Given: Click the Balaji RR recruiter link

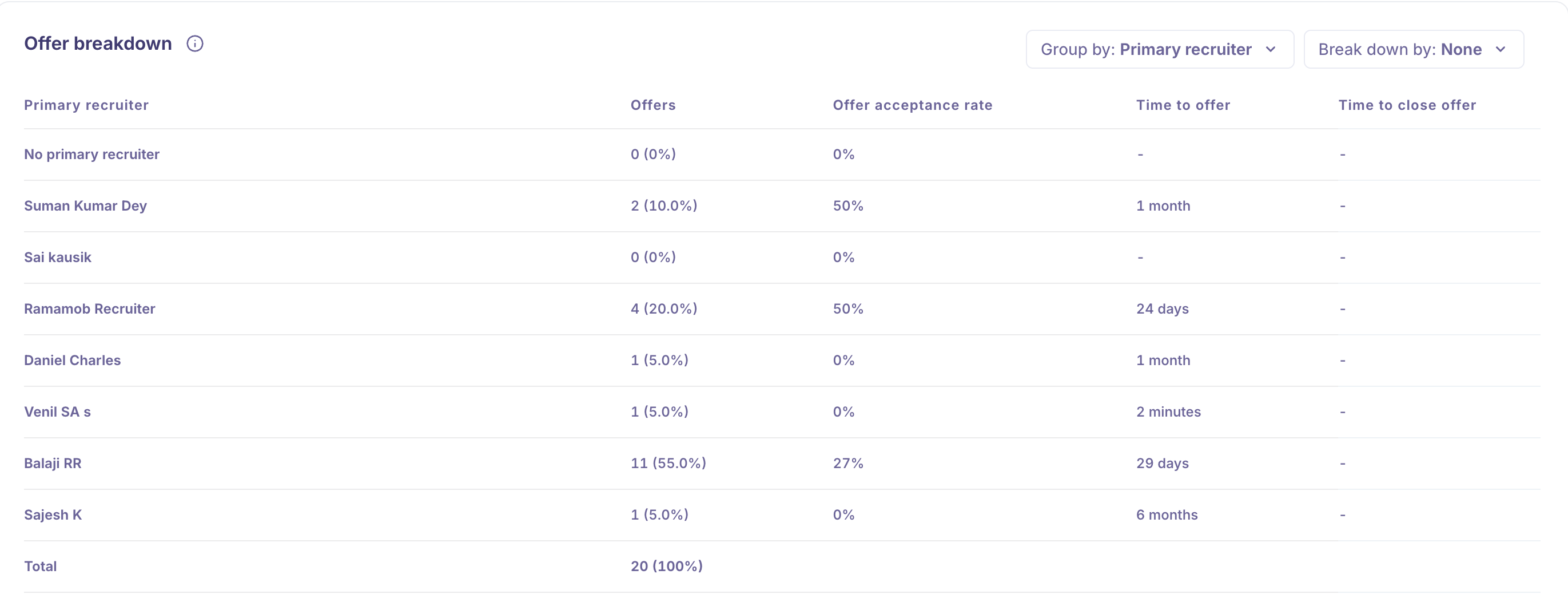Looking at the screenshot, I should pyautogui.click(x=53, y=464).
